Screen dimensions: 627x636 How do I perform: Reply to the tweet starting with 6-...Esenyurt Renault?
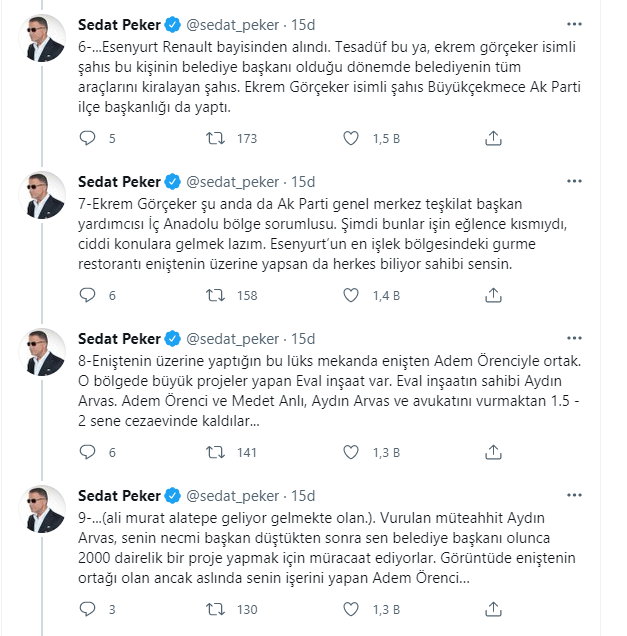(87, 138)
